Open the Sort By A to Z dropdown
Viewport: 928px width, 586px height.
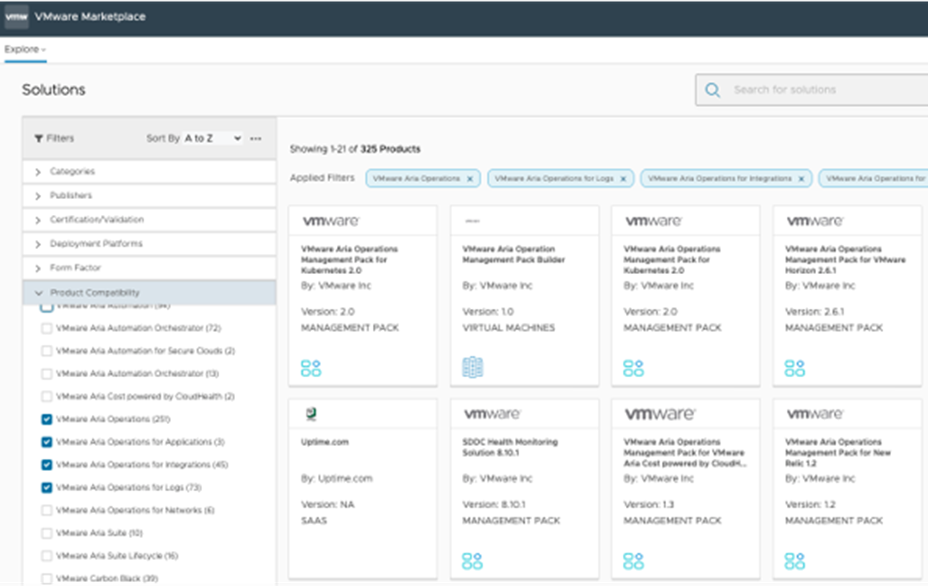[x=212, y=139]
